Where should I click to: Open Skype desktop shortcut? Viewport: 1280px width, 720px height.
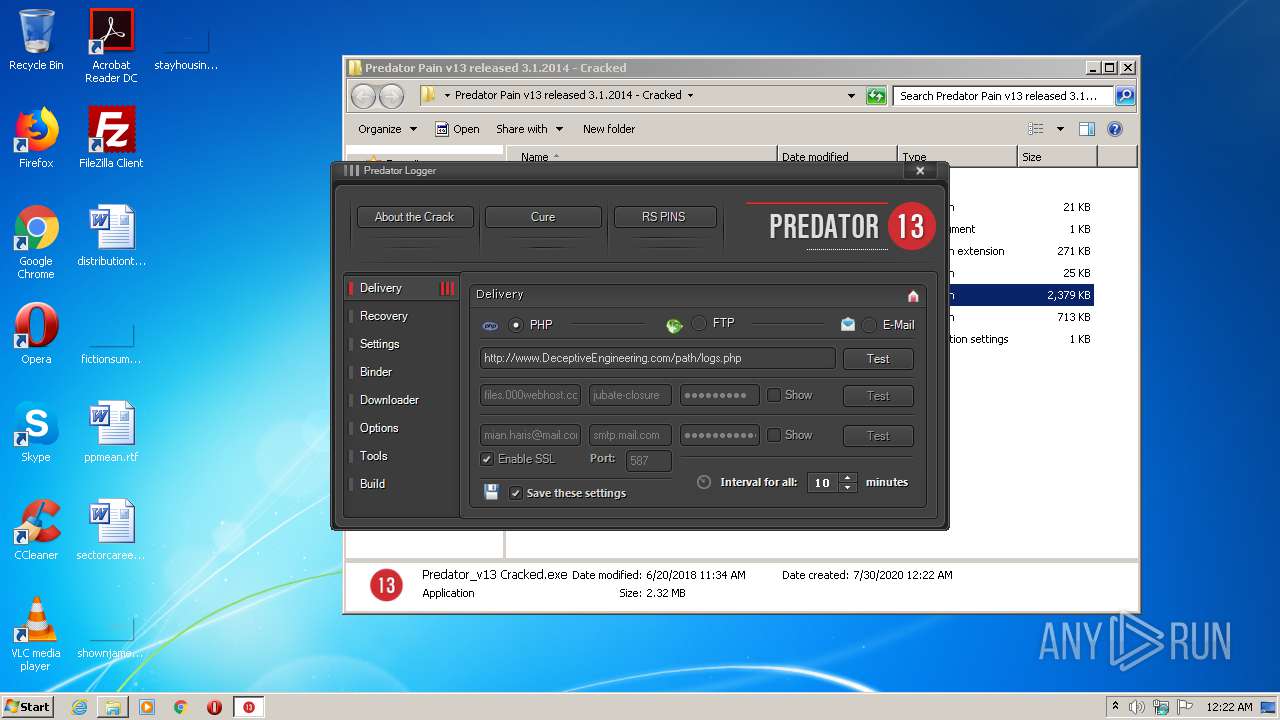pyautogui.click(x=36, y=432)
